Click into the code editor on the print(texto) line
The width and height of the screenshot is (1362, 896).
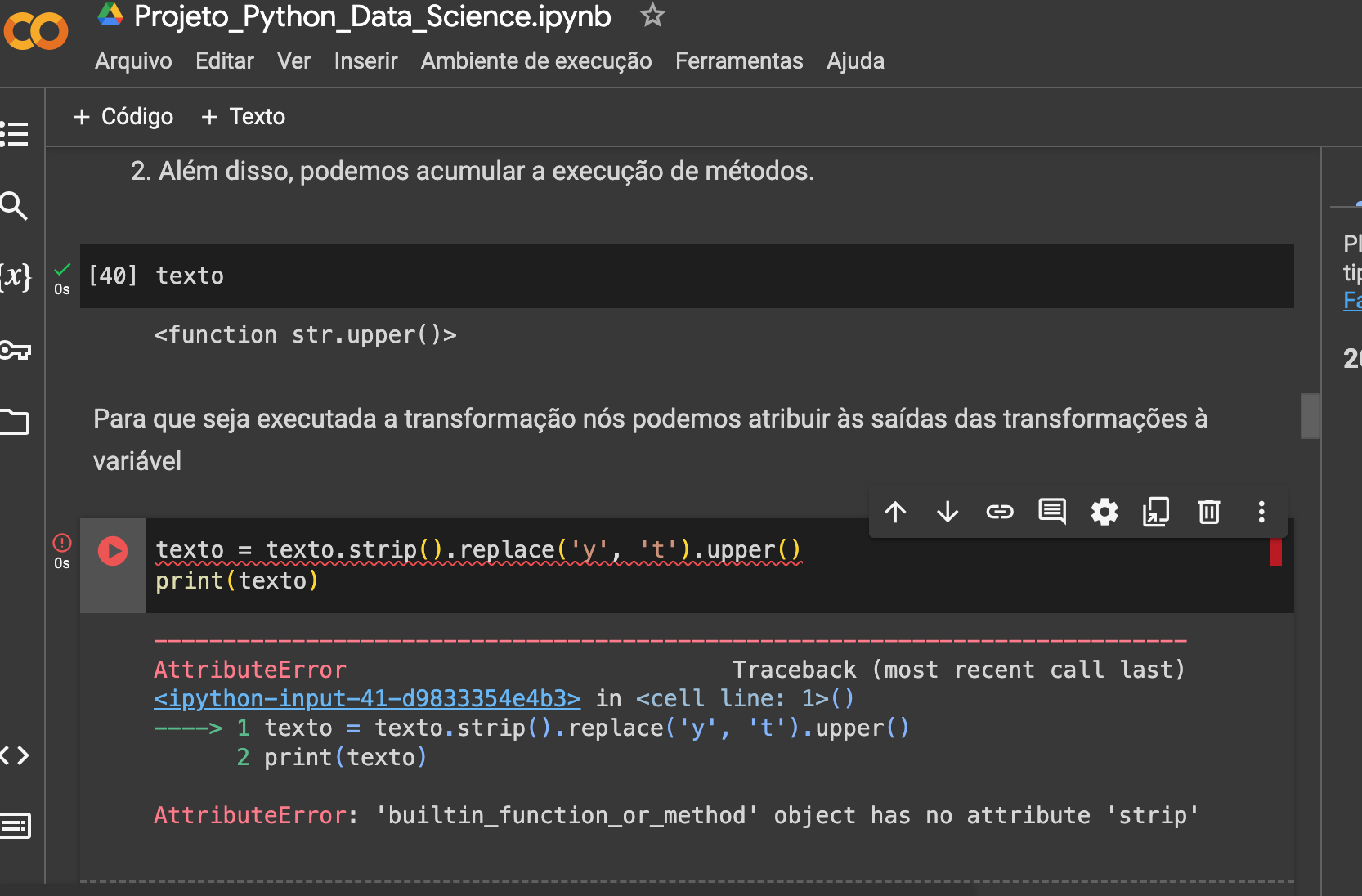coord(237,581)
